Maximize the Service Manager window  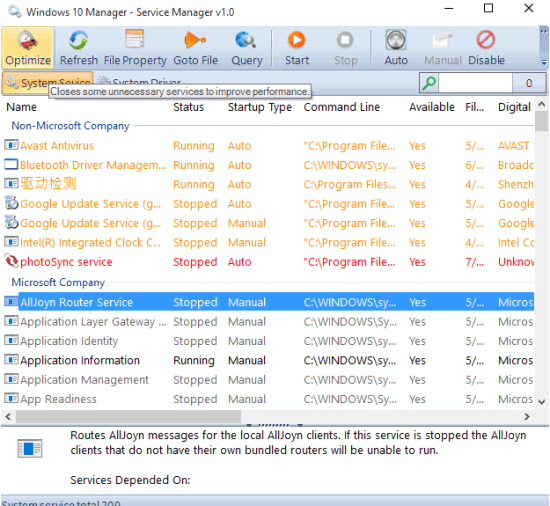click(488, 8)
